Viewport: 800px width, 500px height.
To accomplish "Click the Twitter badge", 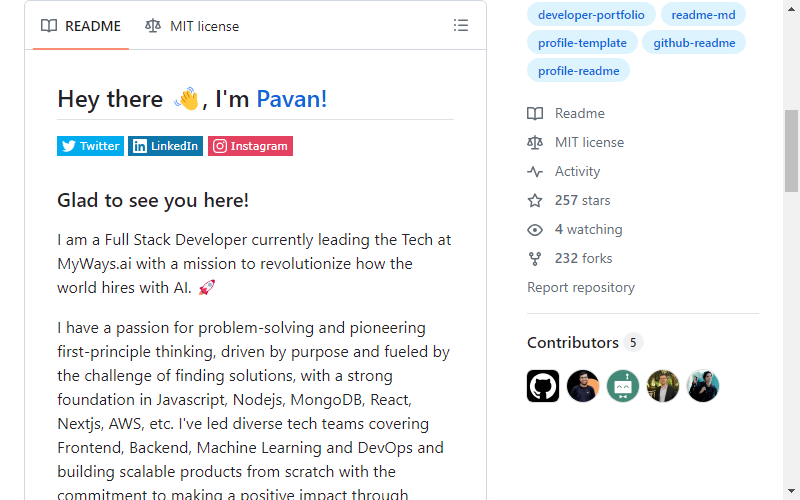I will 90,146.
